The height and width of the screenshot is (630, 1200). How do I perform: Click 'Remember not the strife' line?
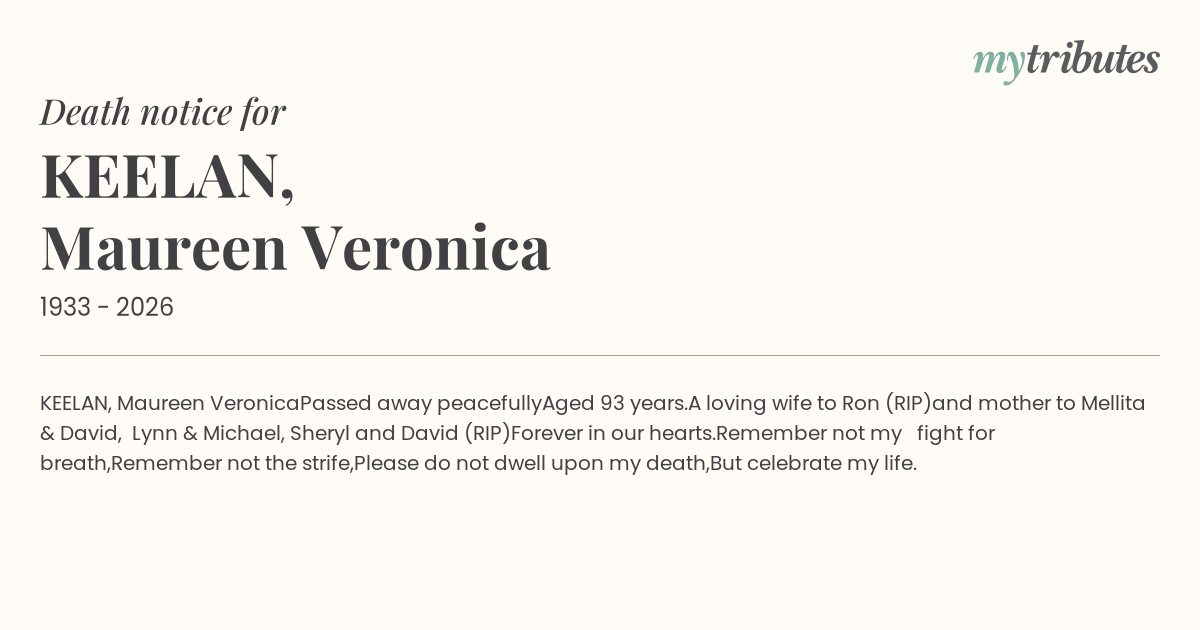231,464
